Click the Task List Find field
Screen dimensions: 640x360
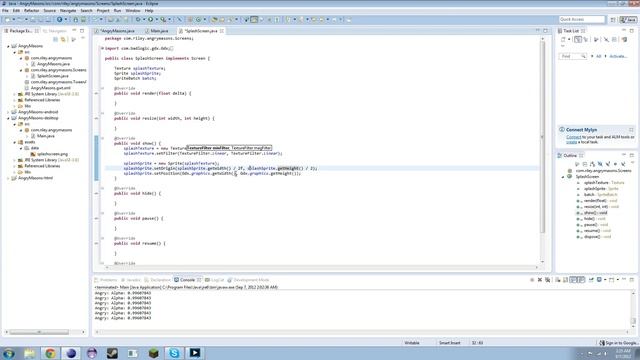(x=572, y=56)
